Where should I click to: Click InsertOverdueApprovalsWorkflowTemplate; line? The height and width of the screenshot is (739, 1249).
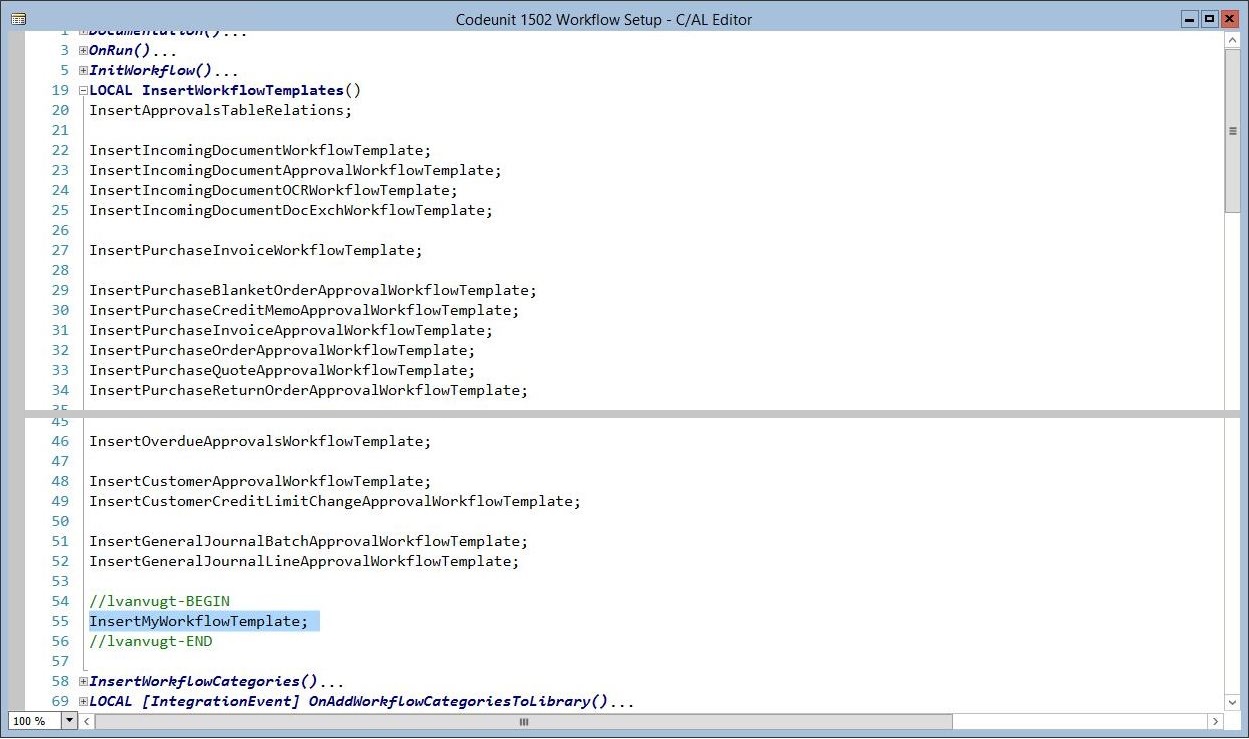(x=260, y=441)
